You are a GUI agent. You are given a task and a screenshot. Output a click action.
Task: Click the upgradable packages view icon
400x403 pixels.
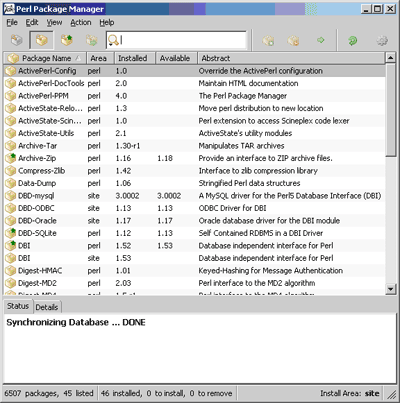click(67, 40)
